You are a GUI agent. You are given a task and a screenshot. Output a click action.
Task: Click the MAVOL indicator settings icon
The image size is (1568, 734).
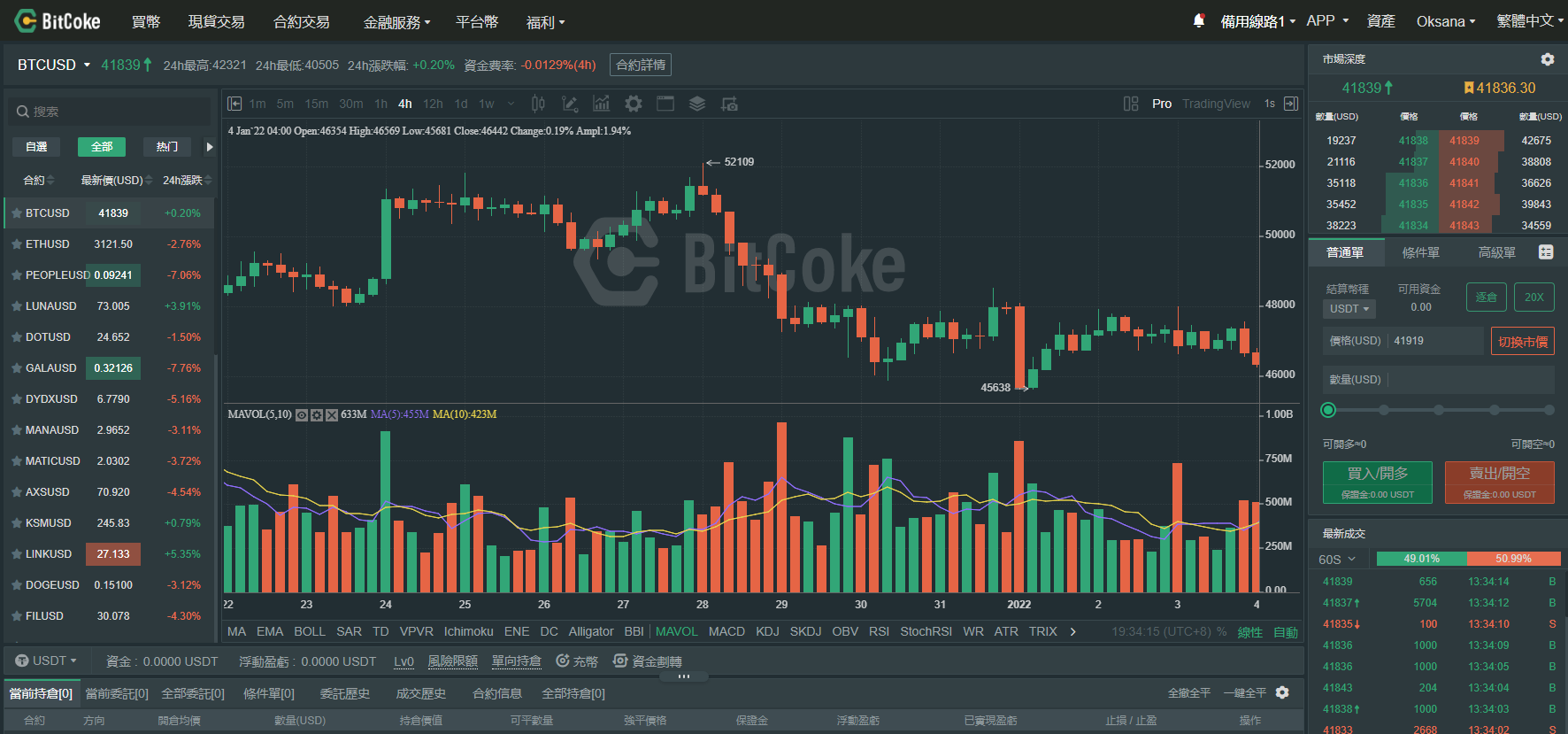point(317,414)
